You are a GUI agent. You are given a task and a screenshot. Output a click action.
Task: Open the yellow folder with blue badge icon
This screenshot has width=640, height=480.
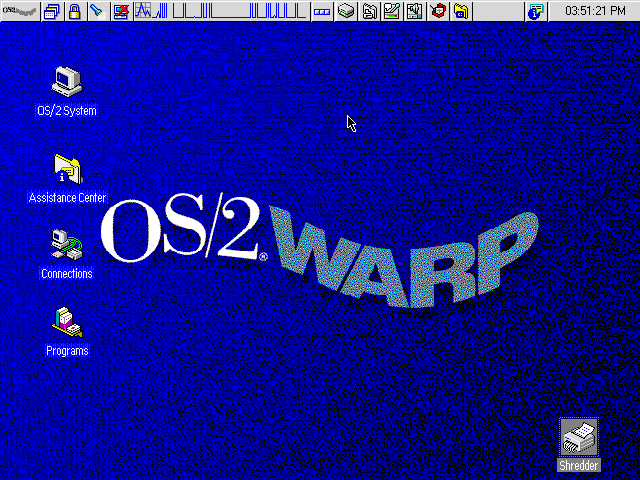click(x=461, y=12)
